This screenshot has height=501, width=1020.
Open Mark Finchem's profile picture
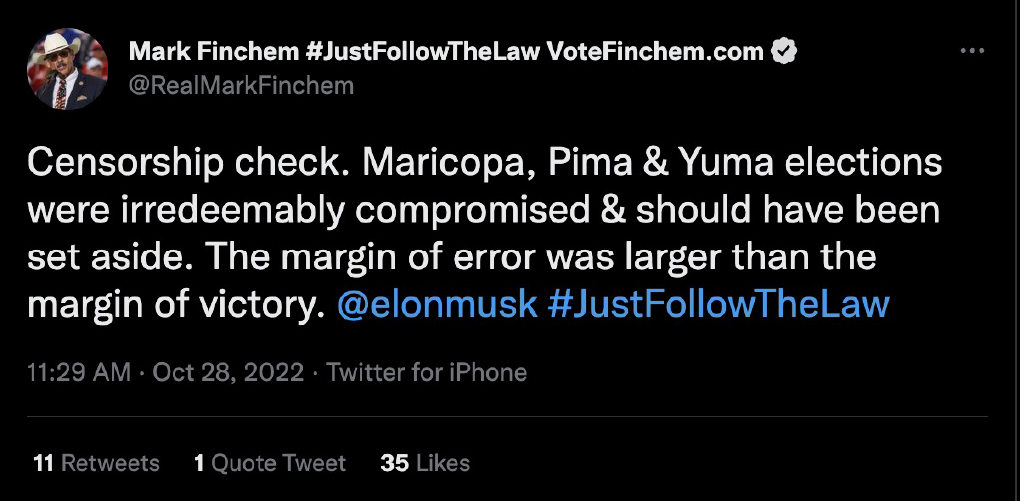pos(68,69)
